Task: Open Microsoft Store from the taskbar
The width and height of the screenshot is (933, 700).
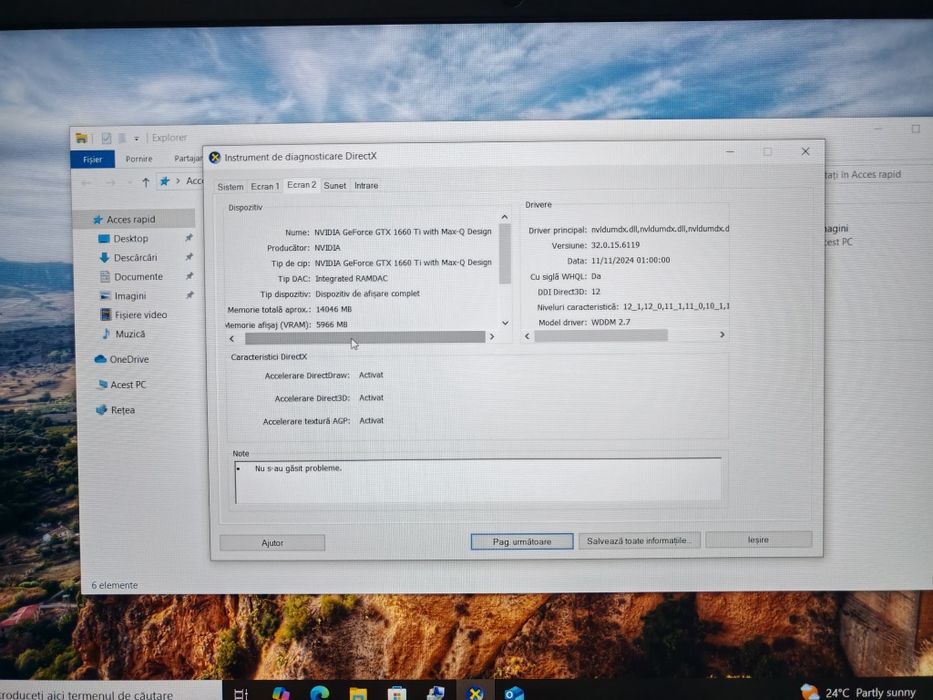Action: coord(397,693)
